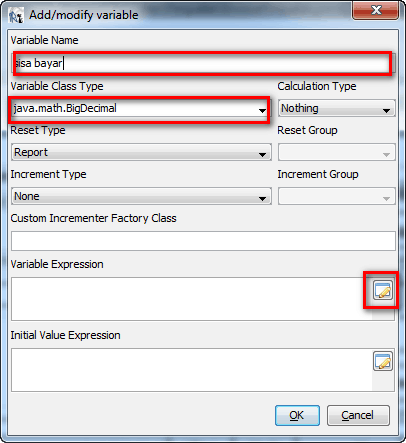The image size is (406, 443).
Task: Open Increment Type dropdown showing None
Action: (x=141, y=196)
